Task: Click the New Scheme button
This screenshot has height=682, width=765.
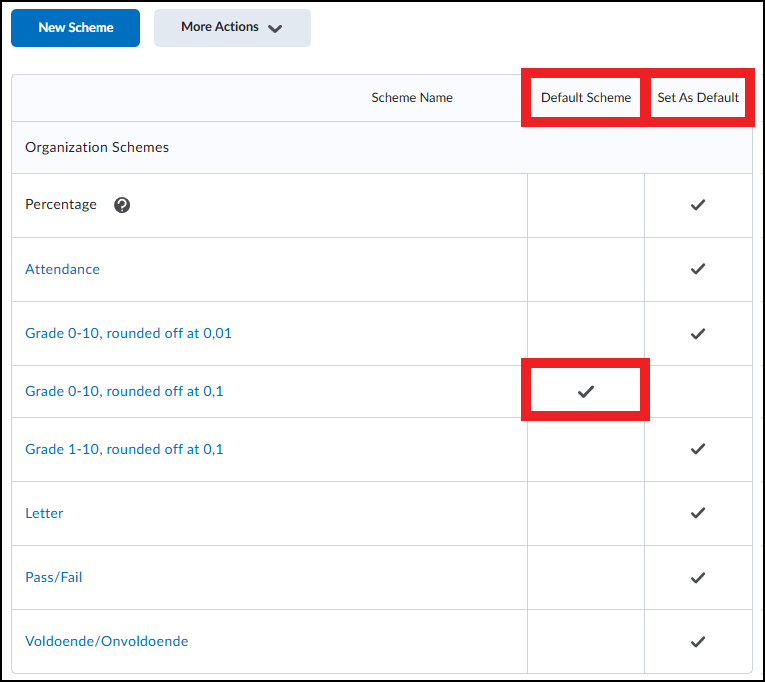Action: tap(76, 28)
